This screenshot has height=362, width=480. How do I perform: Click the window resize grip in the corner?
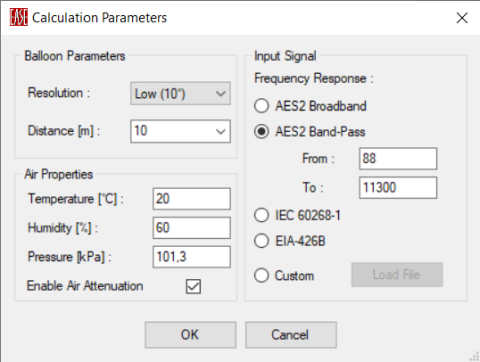tap(474, 356)
